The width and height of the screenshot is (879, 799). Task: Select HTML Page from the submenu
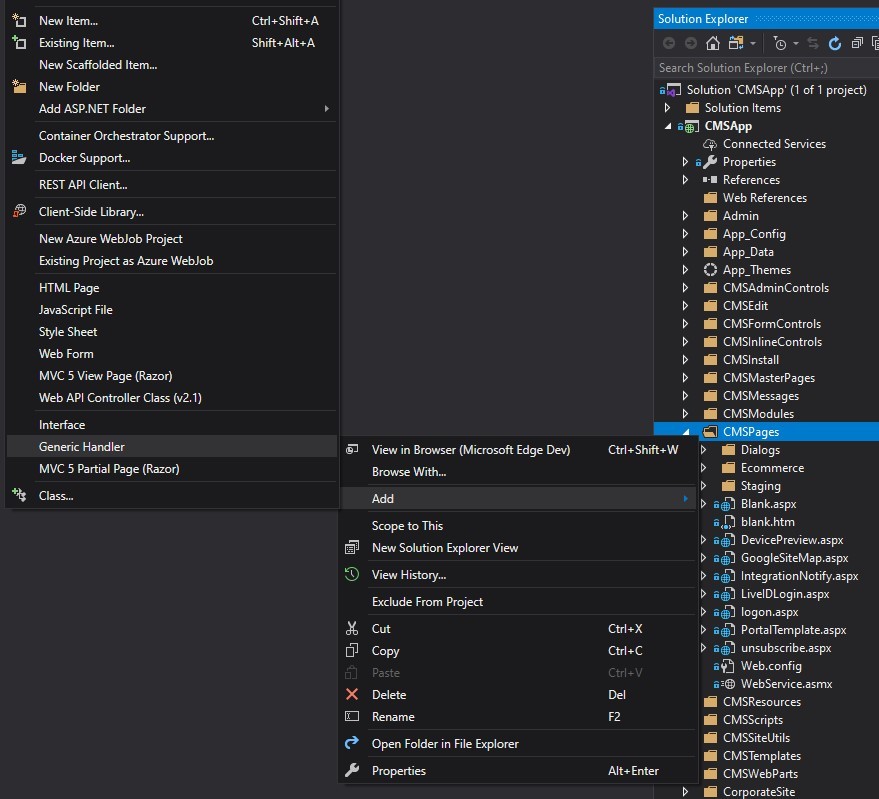click(x=172, y=288)
